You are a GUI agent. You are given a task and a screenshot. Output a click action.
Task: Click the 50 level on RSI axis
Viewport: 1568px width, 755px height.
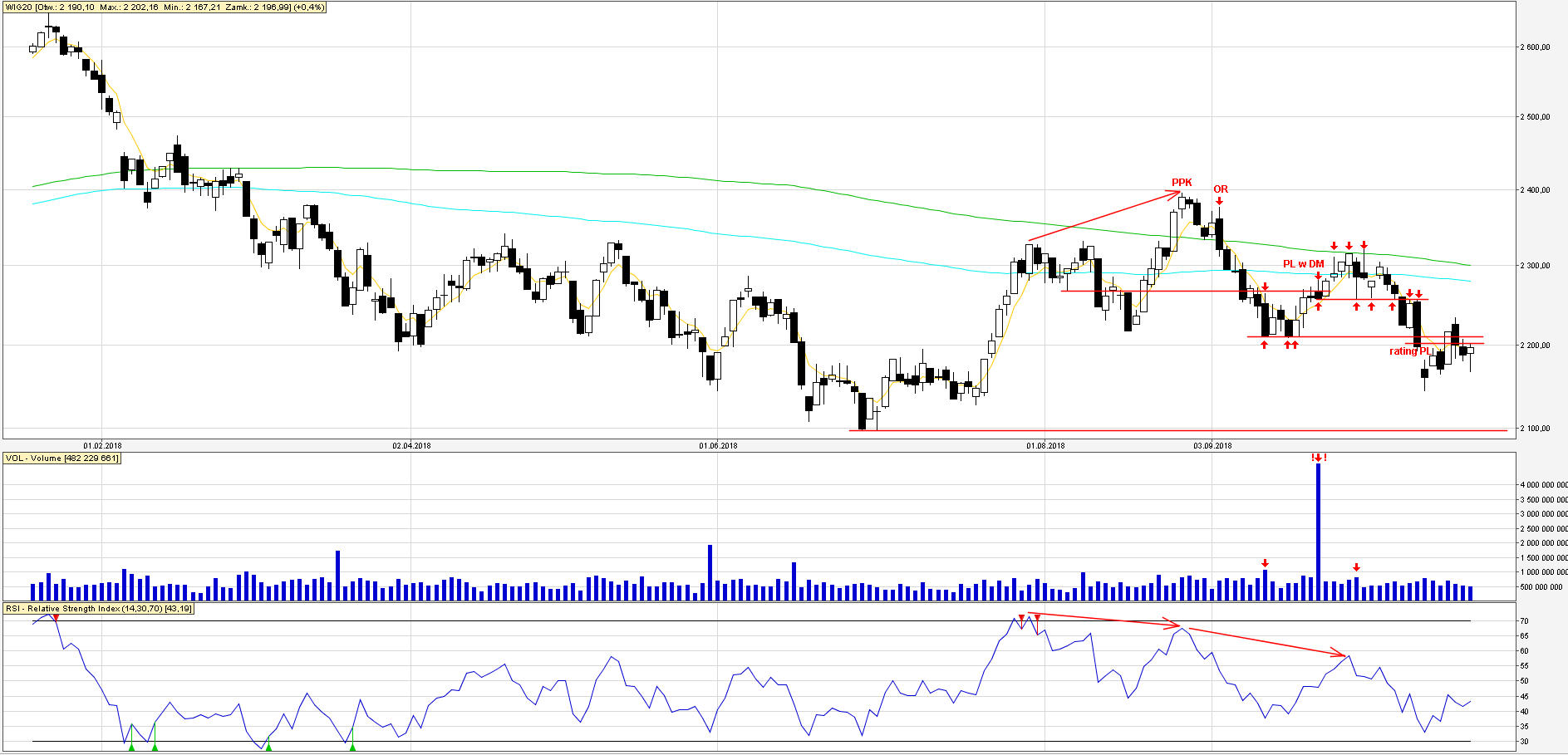tap(1525, 681)
